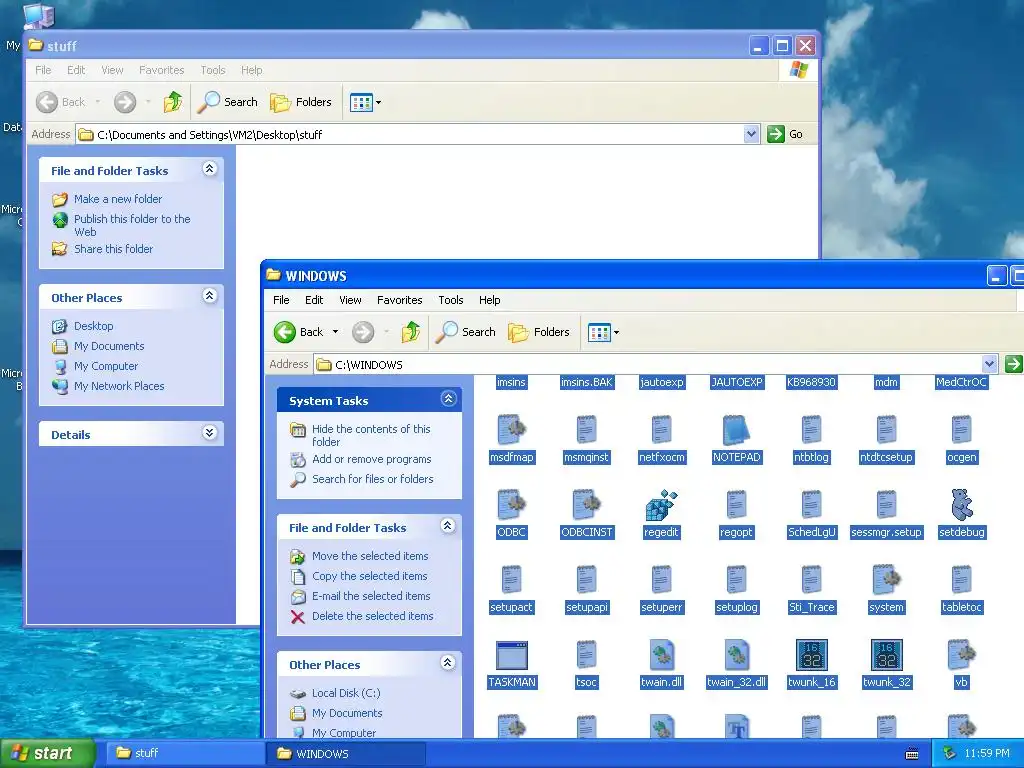Image resolution: width=1024 pixels, height=768 pixels.
Task: Go up one level in stuff window
Action: (x=173, y=102)
